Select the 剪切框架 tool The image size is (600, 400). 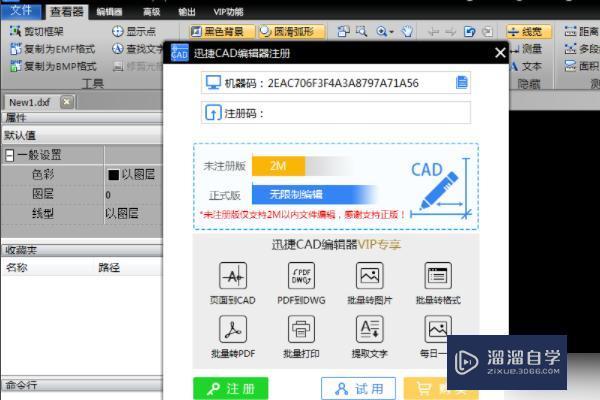tap(37, 31)
